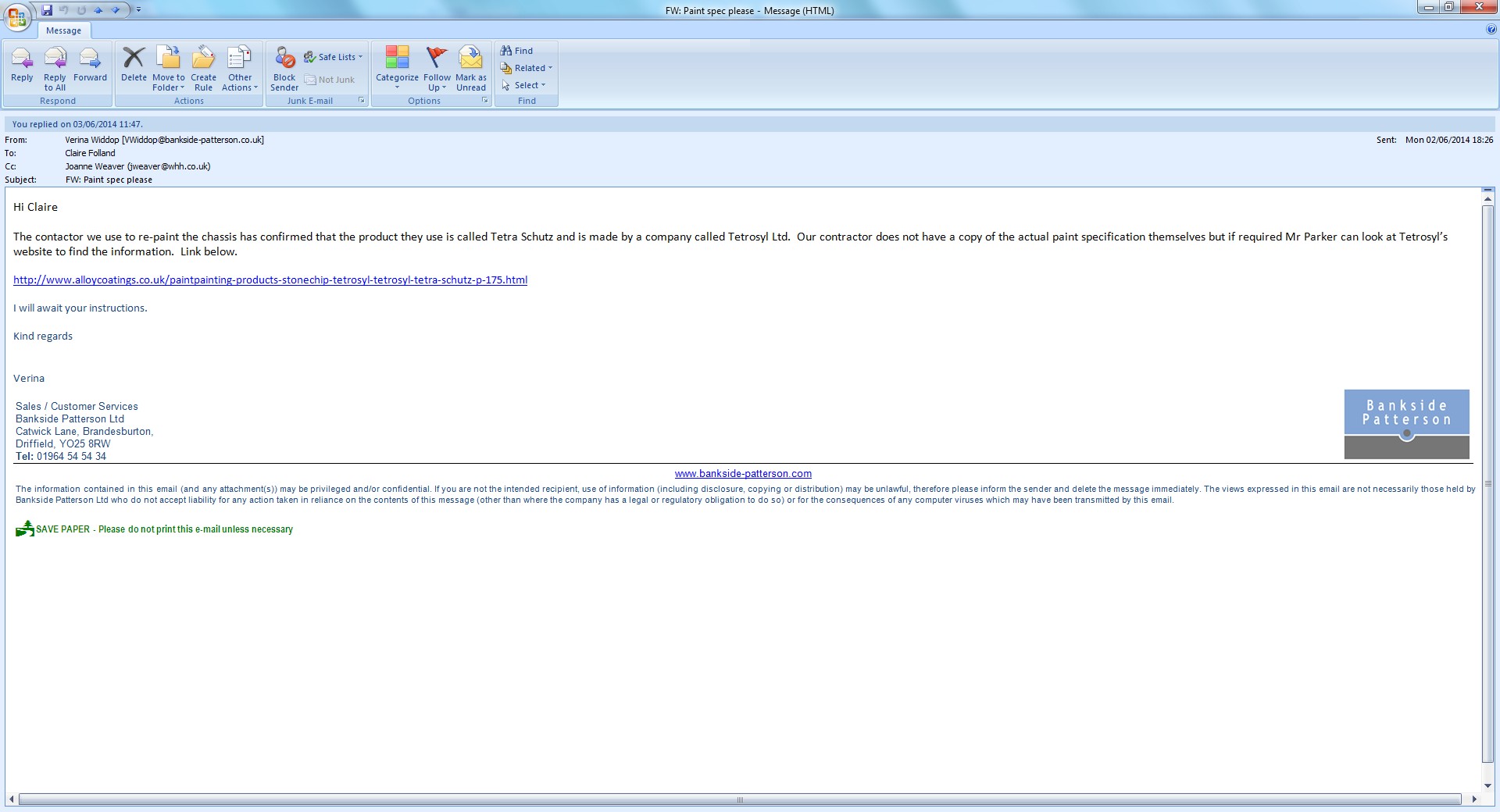Minimize the message window
This screenshot has height=812, width=1500.
tap(1428, 8)
